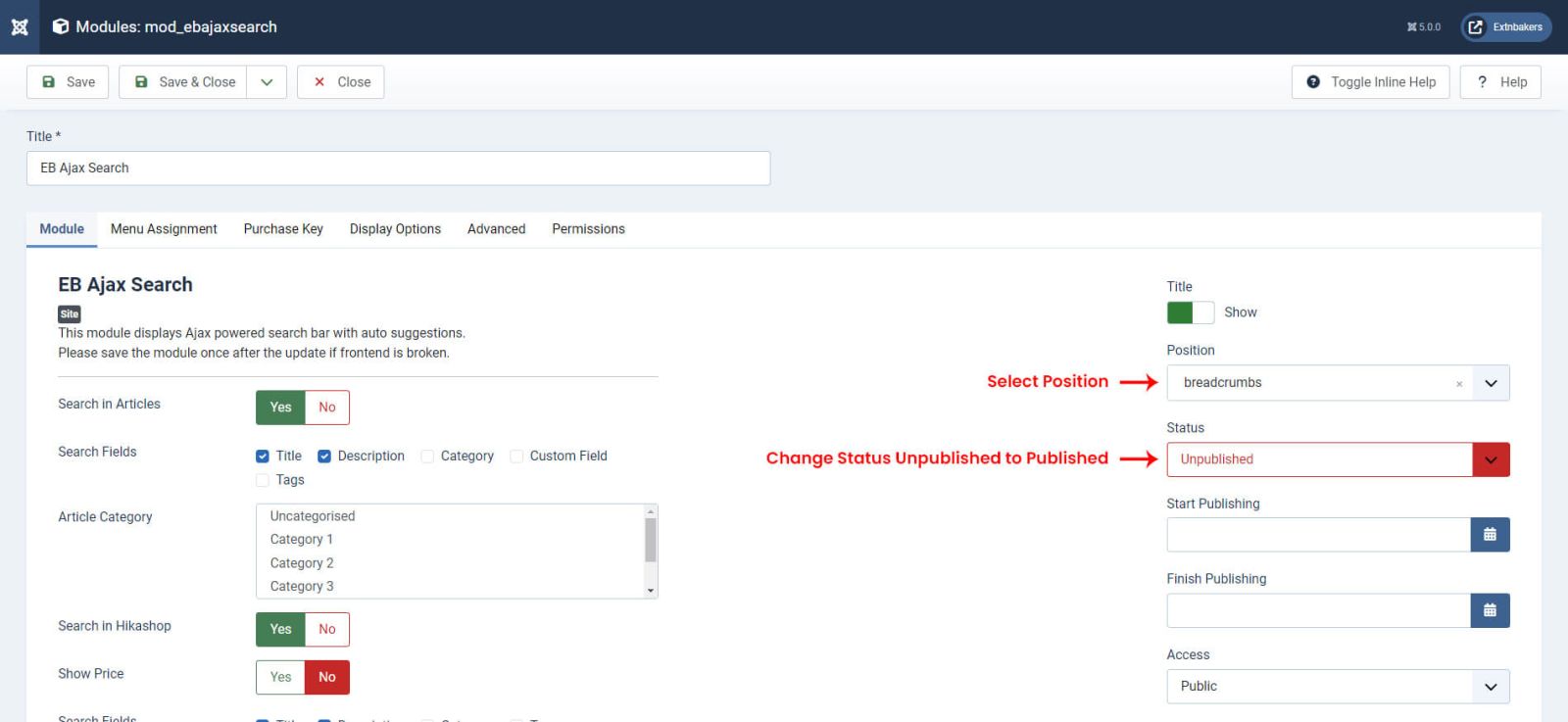Click the Save button
The width and height of the screenshot is (1568, 722).
click(x=68, y=82)
